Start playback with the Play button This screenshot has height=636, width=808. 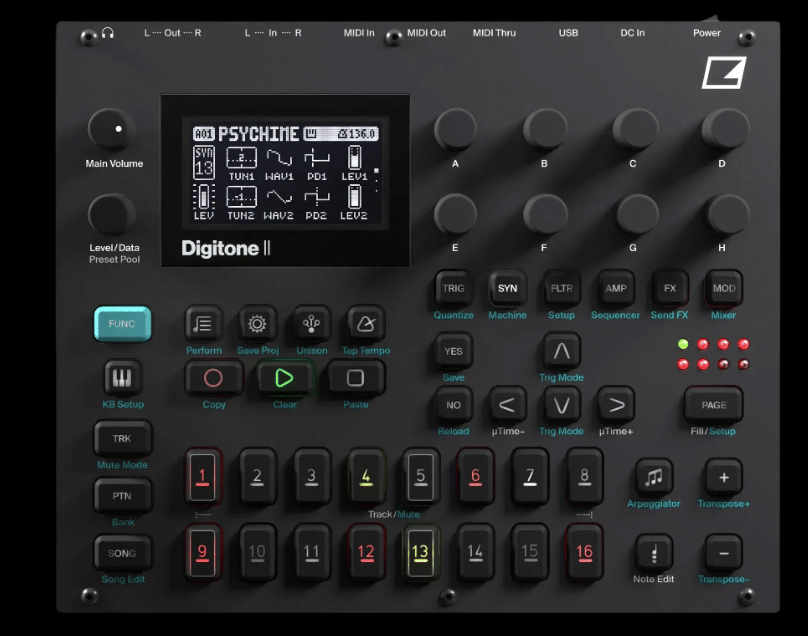point(284,379)
